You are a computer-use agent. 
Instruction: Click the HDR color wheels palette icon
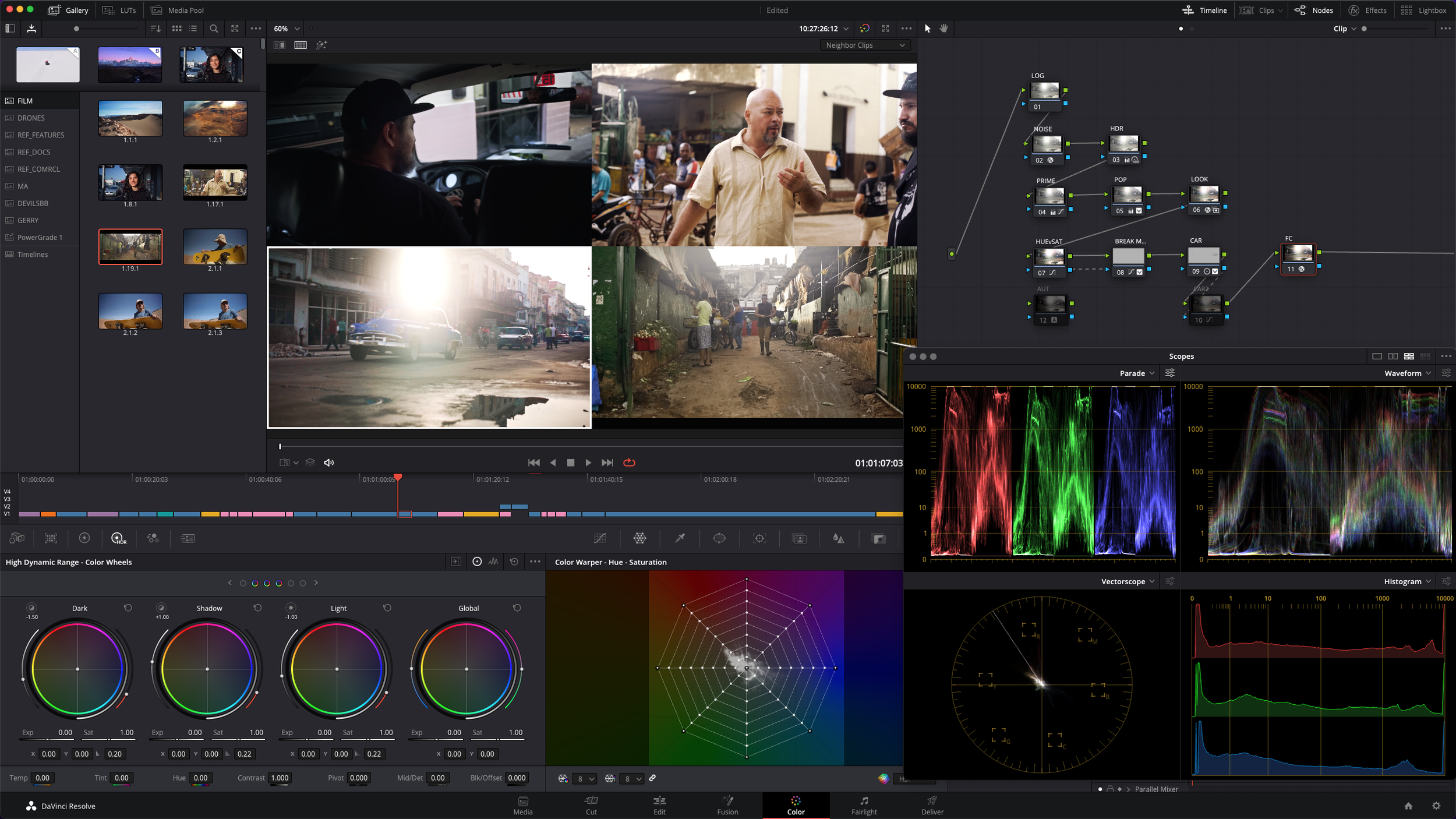tap(118, 538)
